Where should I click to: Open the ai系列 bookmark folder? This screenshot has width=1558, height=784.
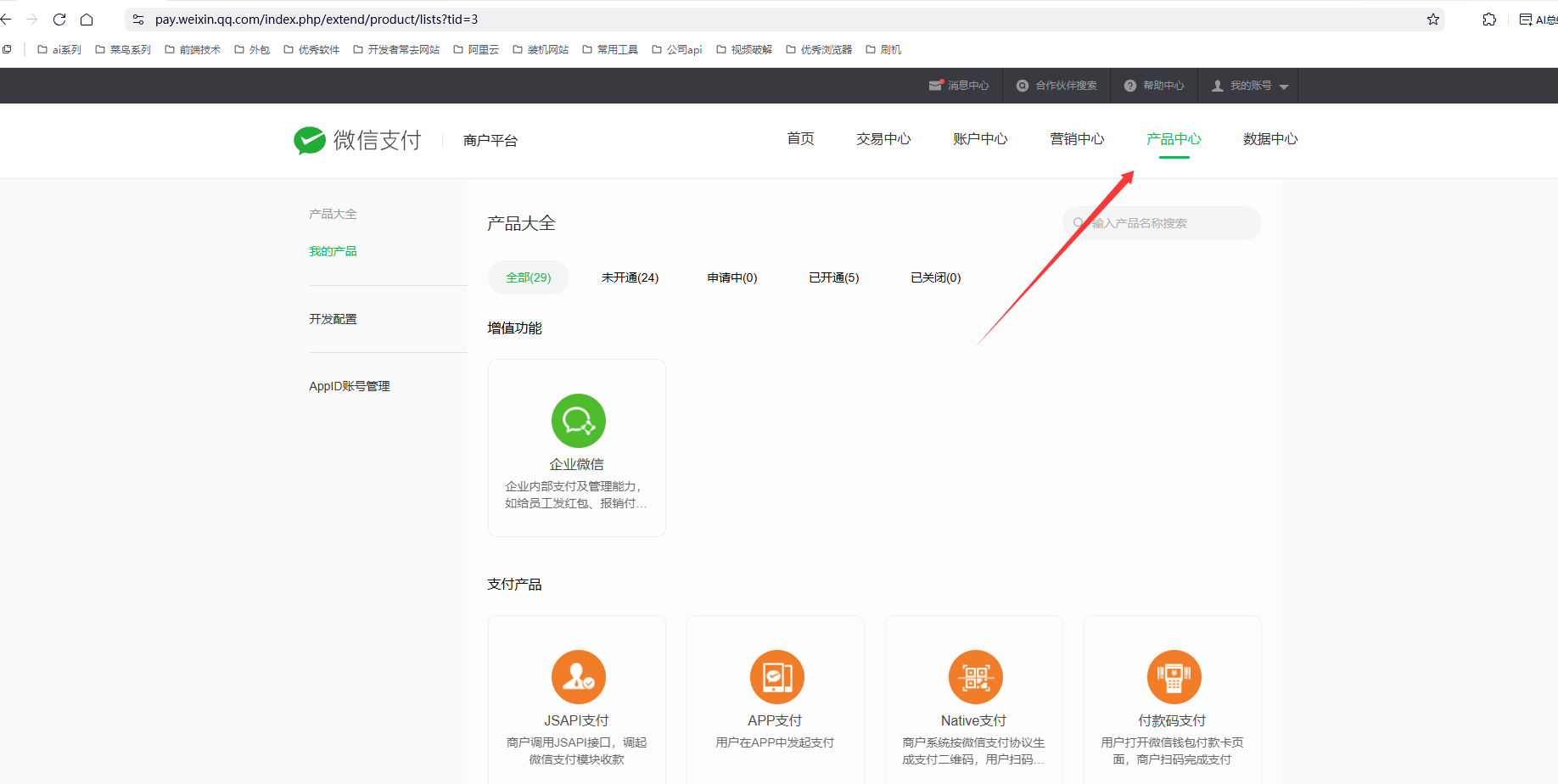click(59, 50)
